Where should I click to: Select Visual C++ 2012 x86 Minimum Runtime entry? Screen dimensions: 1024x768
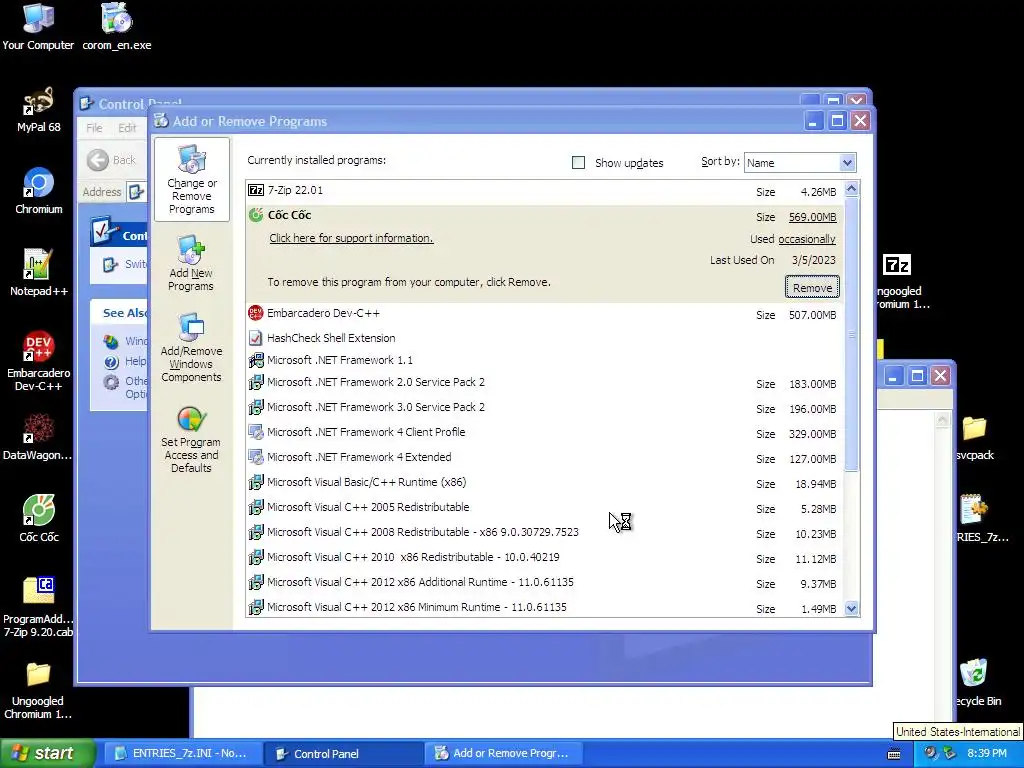[x=545, y=607]
